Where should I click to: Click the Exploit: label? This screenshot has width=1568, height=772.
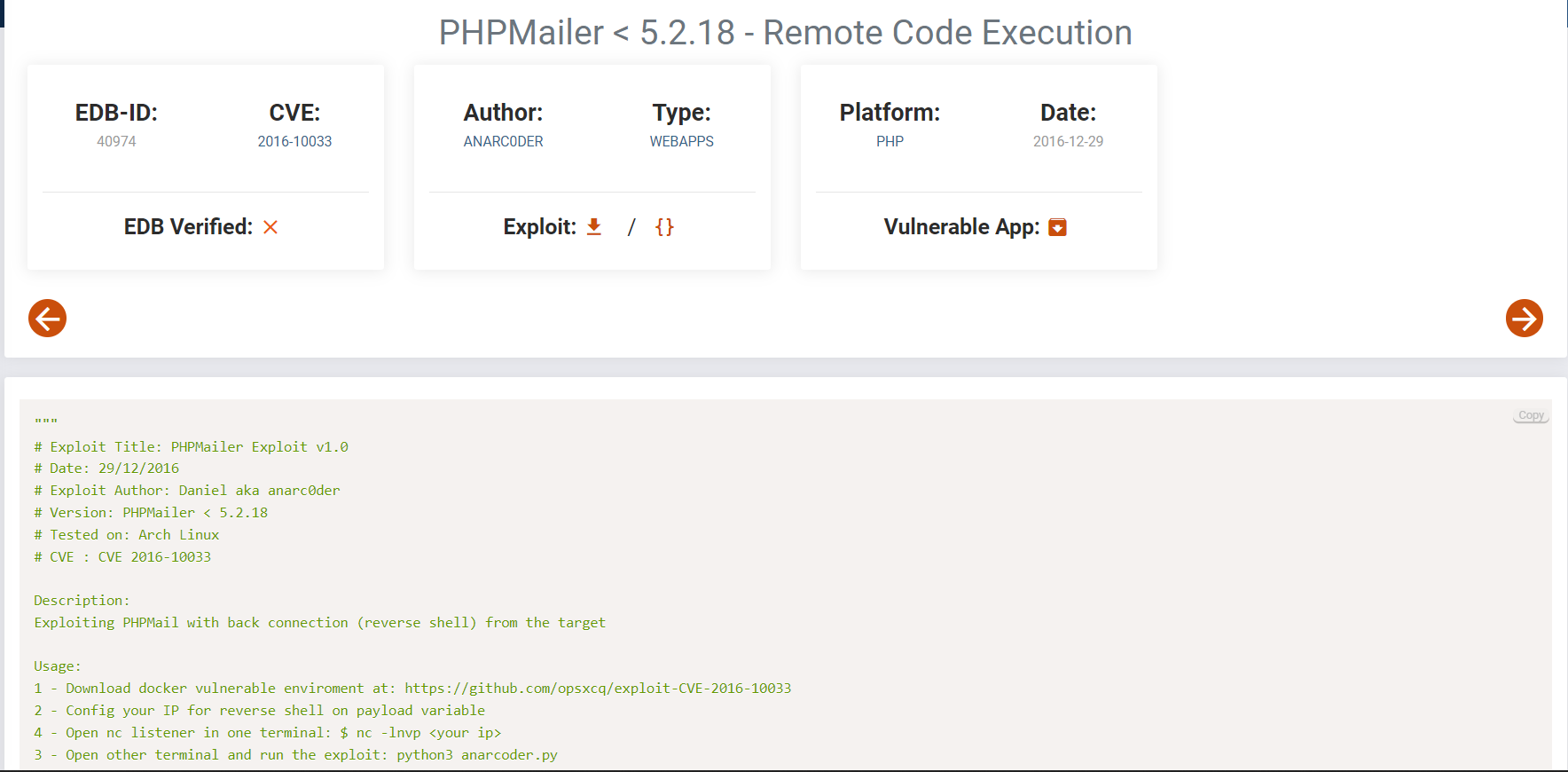tap(539, 227)
